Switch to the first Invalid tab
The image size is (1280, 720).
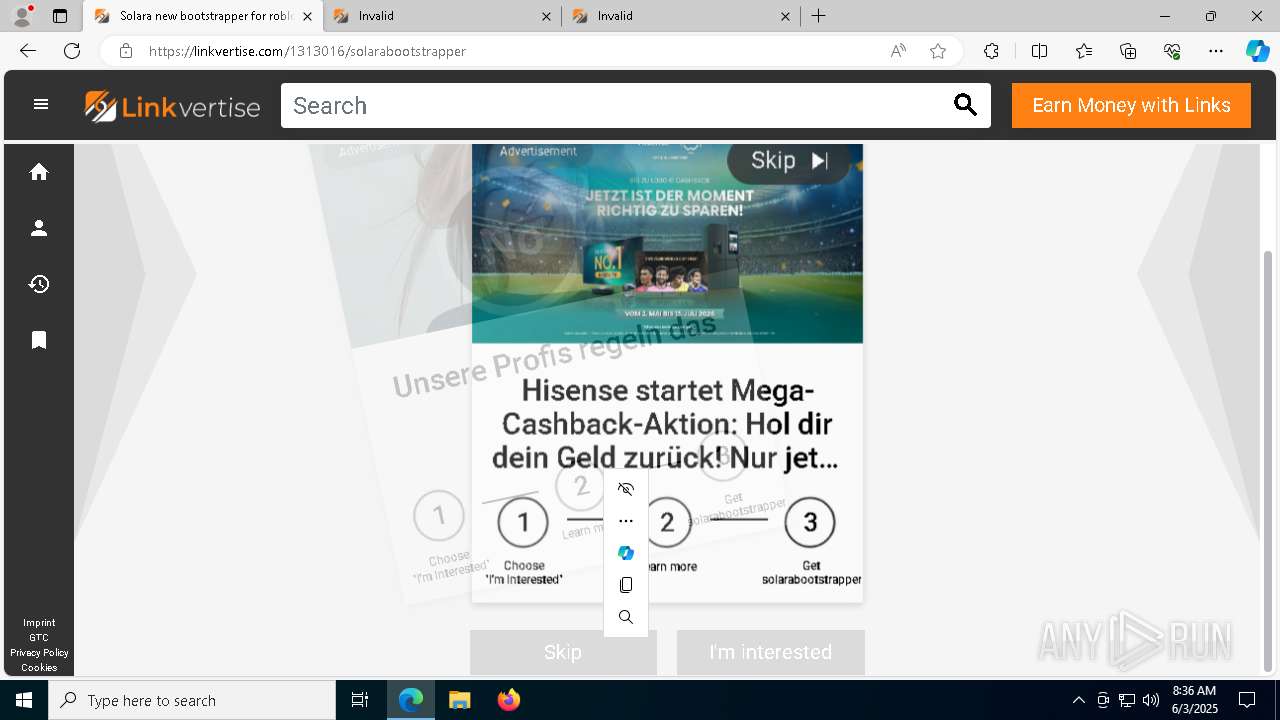coord(444,16)
